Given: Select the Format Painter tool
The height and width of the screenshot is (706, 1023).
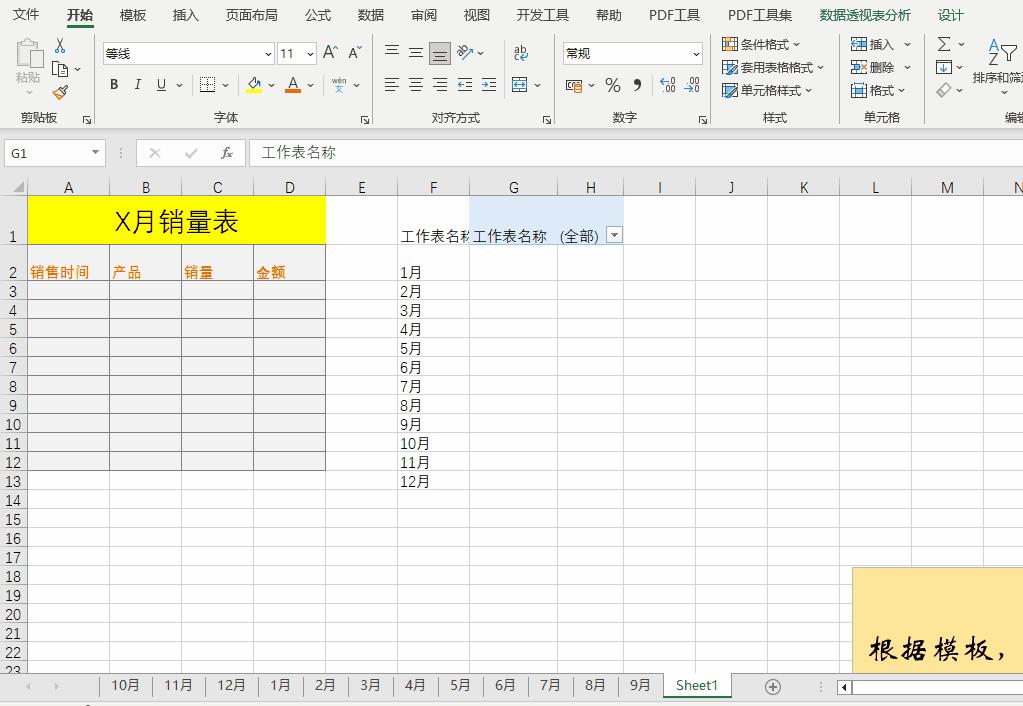Looking at the screenshot, I should click(60, 93).
